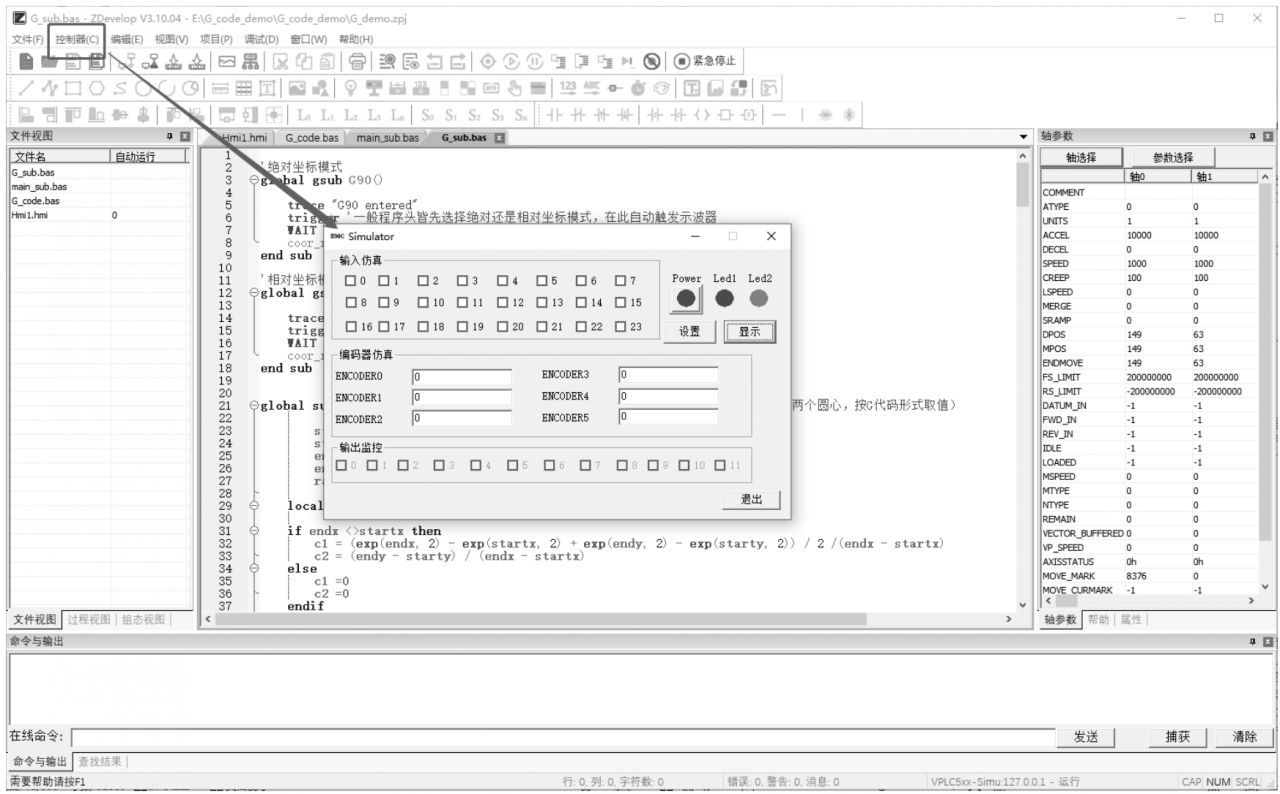Screen dimensions: 1280x794
Task: Select the hexagon polygon drawing tool
Action: pos(96,89)
